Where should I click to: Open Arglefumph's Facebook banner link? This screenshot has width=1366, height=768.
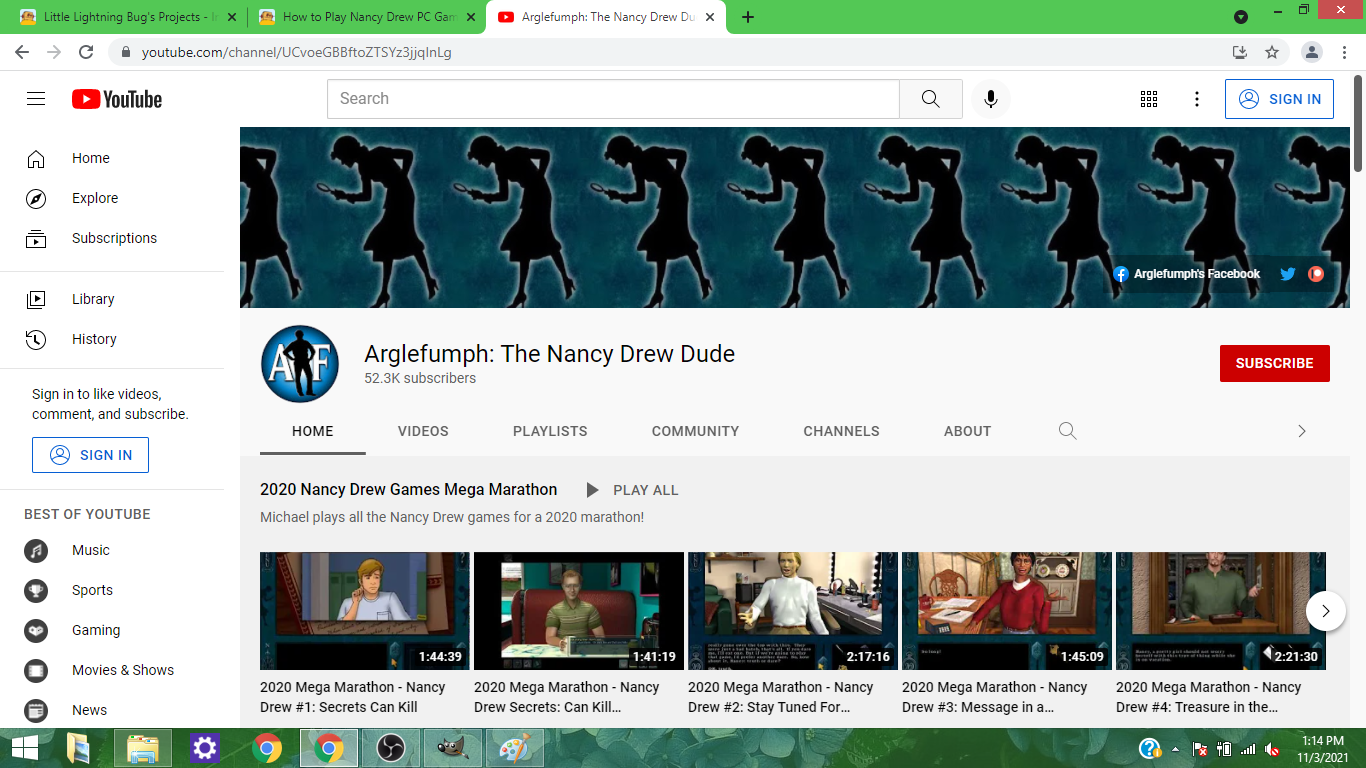(1187, 274)
